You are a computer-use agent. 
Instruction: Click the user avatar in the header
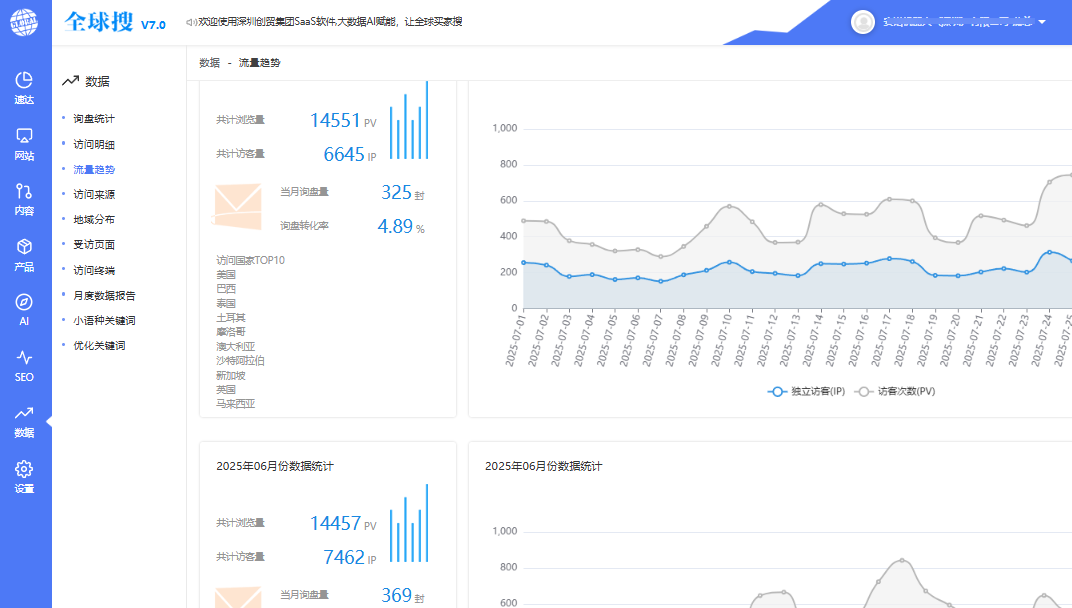point(862,22)
